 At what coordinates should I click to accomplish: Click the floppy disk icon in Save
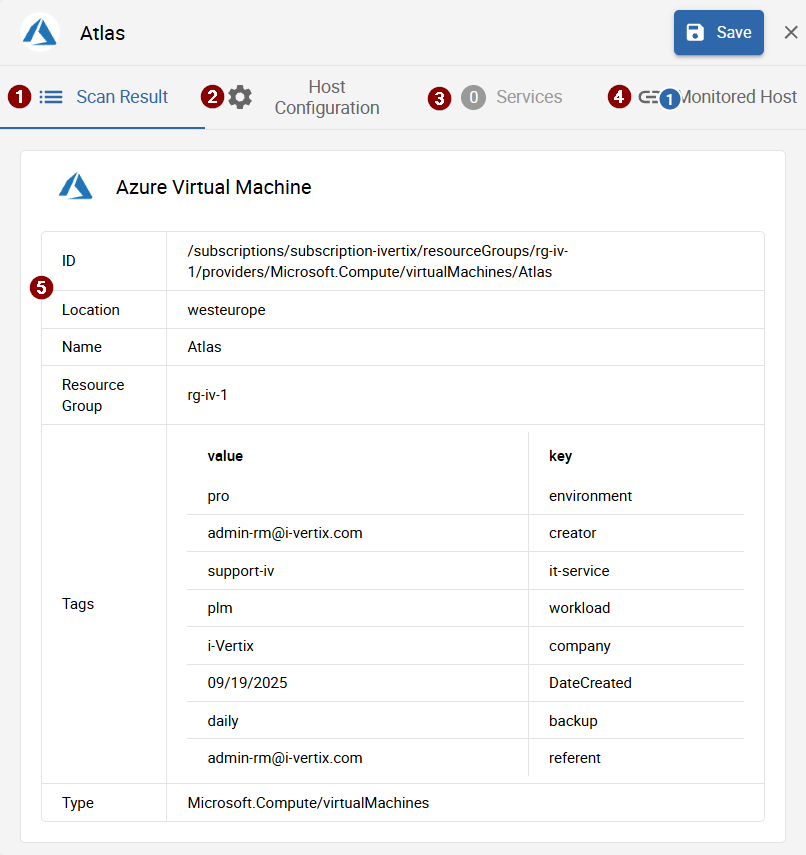[x=695, y=33]
